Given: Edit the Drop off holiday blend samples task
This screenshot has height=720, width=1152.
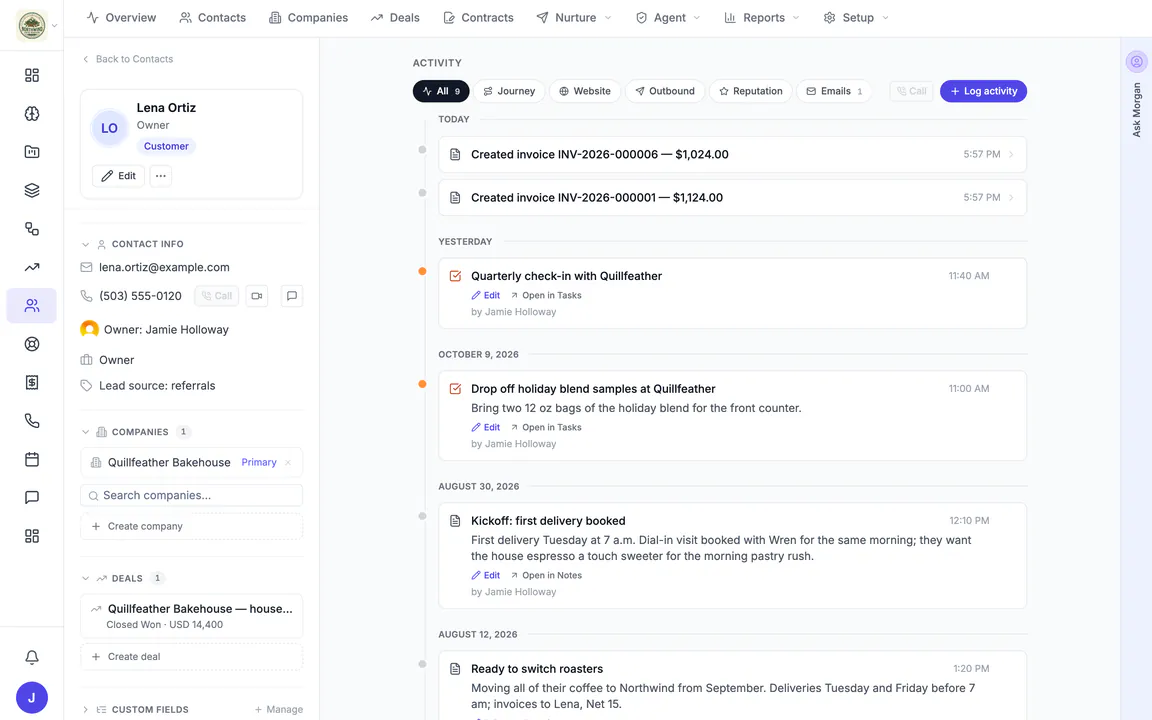Looking at the screenshot, I should coord(486,428).
